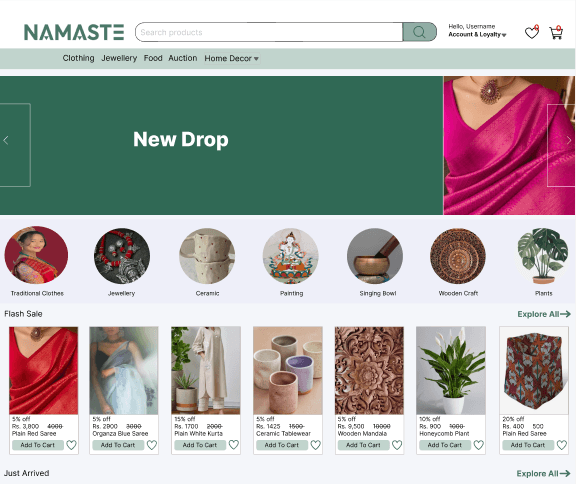This screenshot has height=484, width=576.
Task: Click the NAMASTE logo
Action: 74,32
